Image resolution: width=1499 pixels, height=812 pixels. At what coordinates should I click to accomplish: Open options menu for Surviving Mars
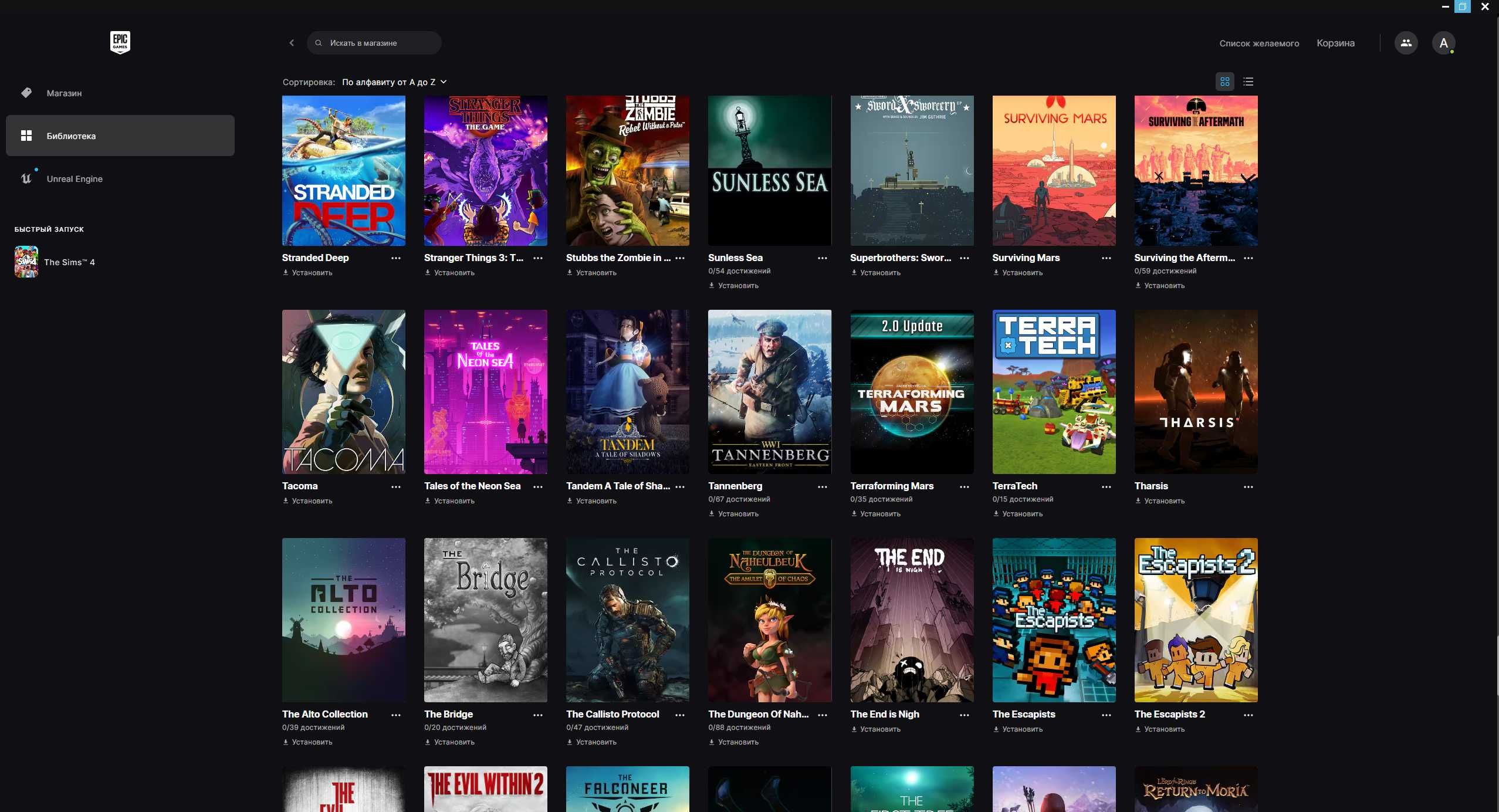tap(1107, 258)
